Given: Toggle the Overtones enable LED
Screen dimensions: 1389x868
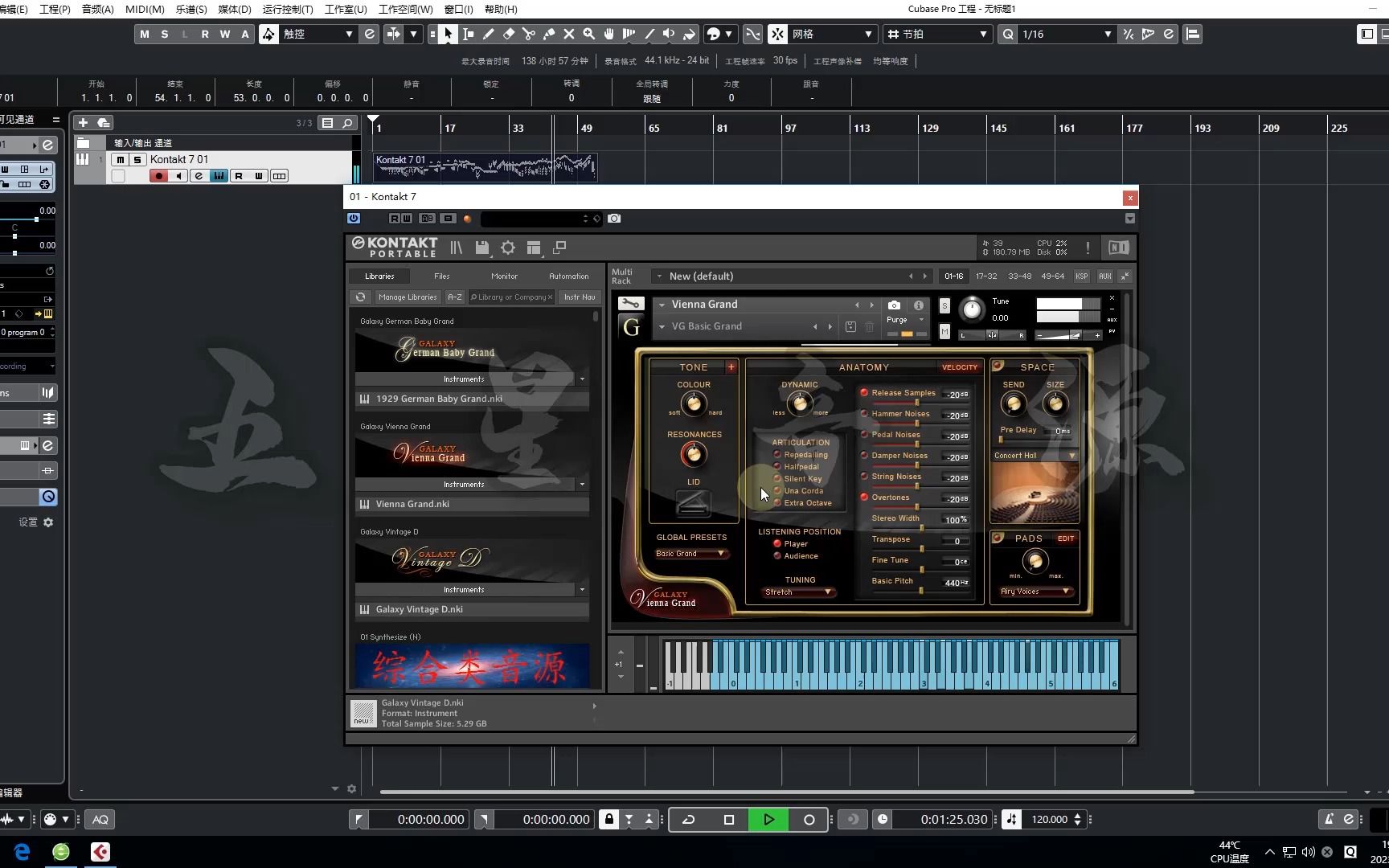Looking at the screenshot, I should click(x=864, y=497).
